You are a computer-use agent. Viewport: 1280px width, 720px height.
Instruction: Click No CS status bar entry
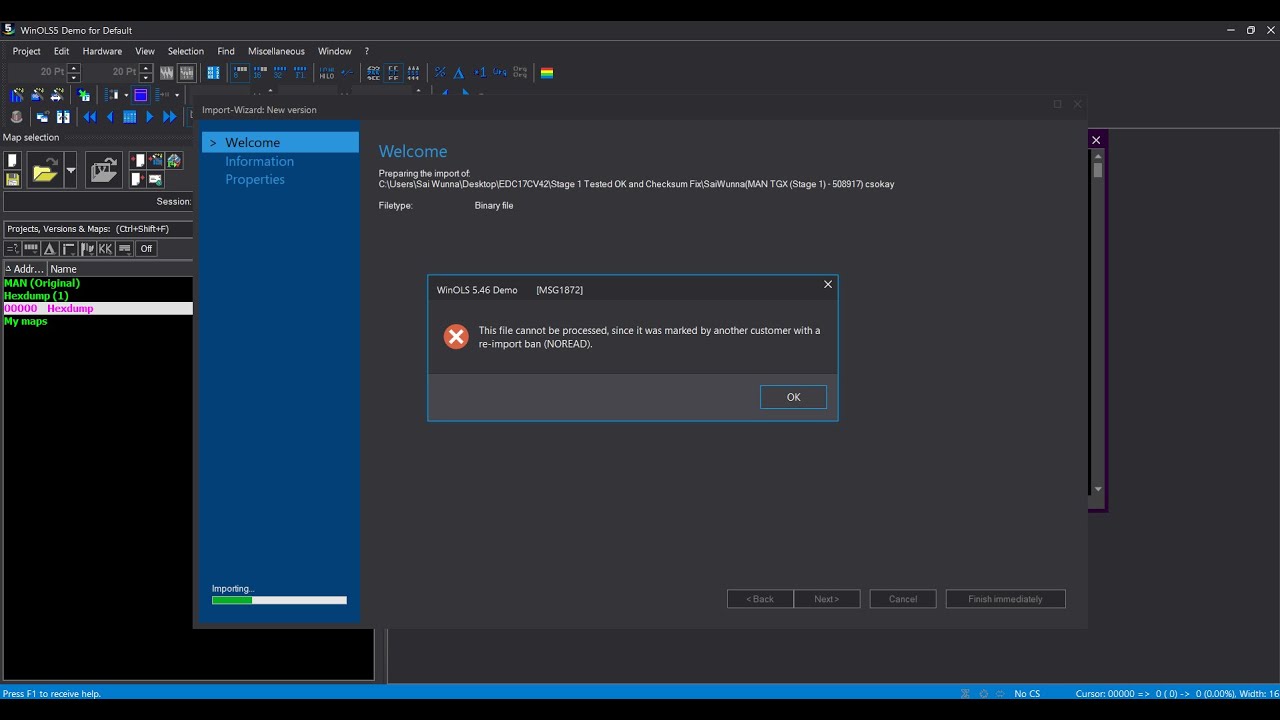tap(1027, 694)
